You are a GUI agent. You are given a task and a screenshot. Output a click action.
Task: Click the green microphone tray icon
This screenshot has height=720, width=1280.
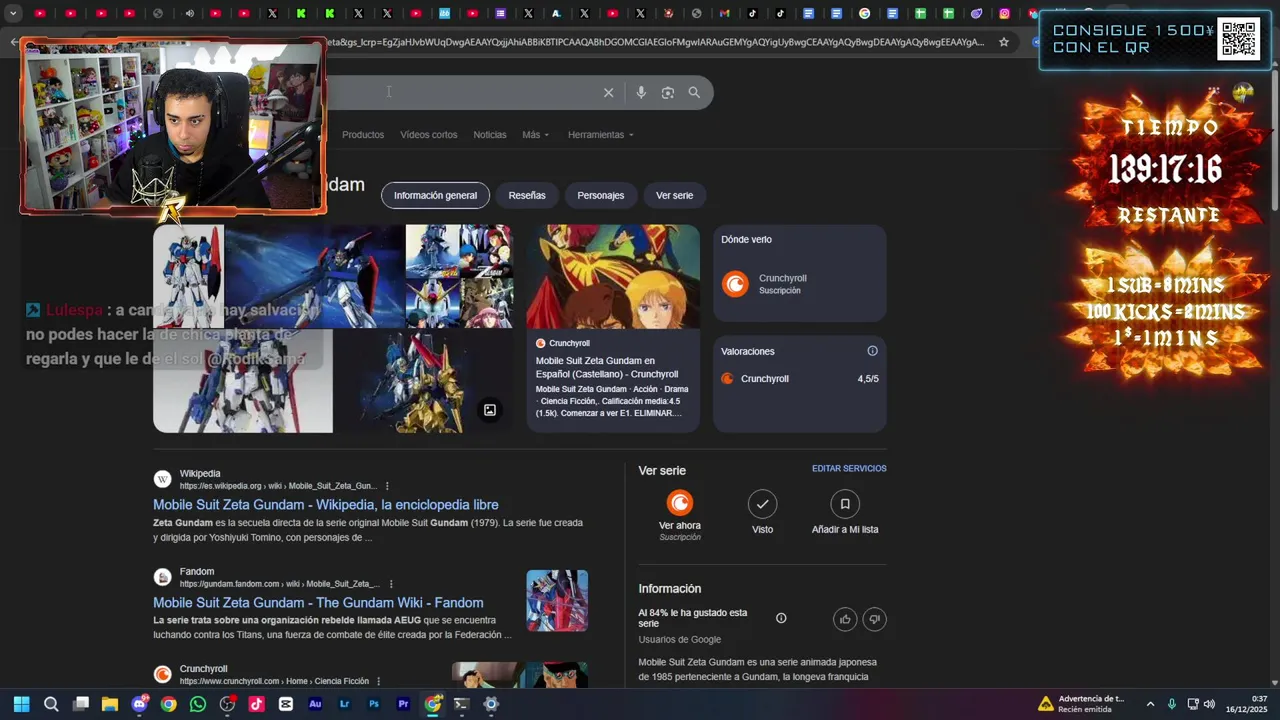coord(1172,704)
